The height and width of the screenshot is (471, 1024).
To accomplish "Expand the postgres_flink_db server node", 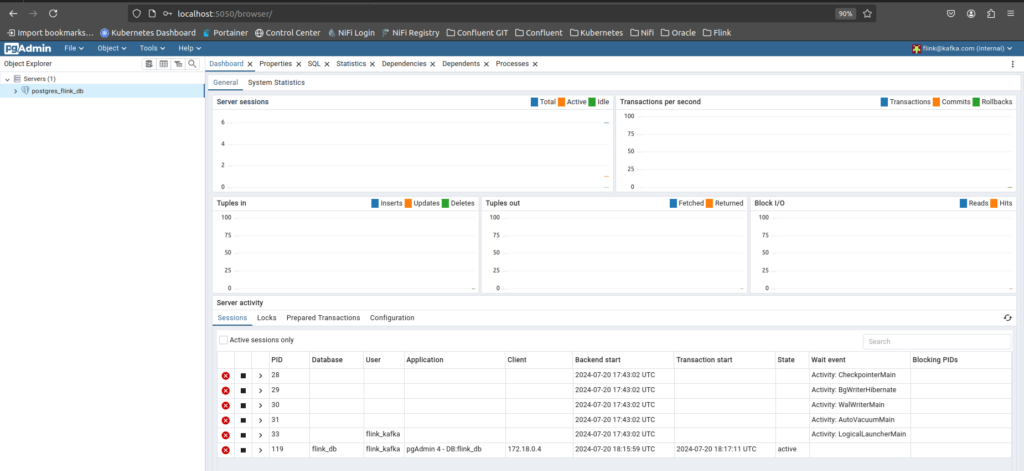I will click(15, 91).
